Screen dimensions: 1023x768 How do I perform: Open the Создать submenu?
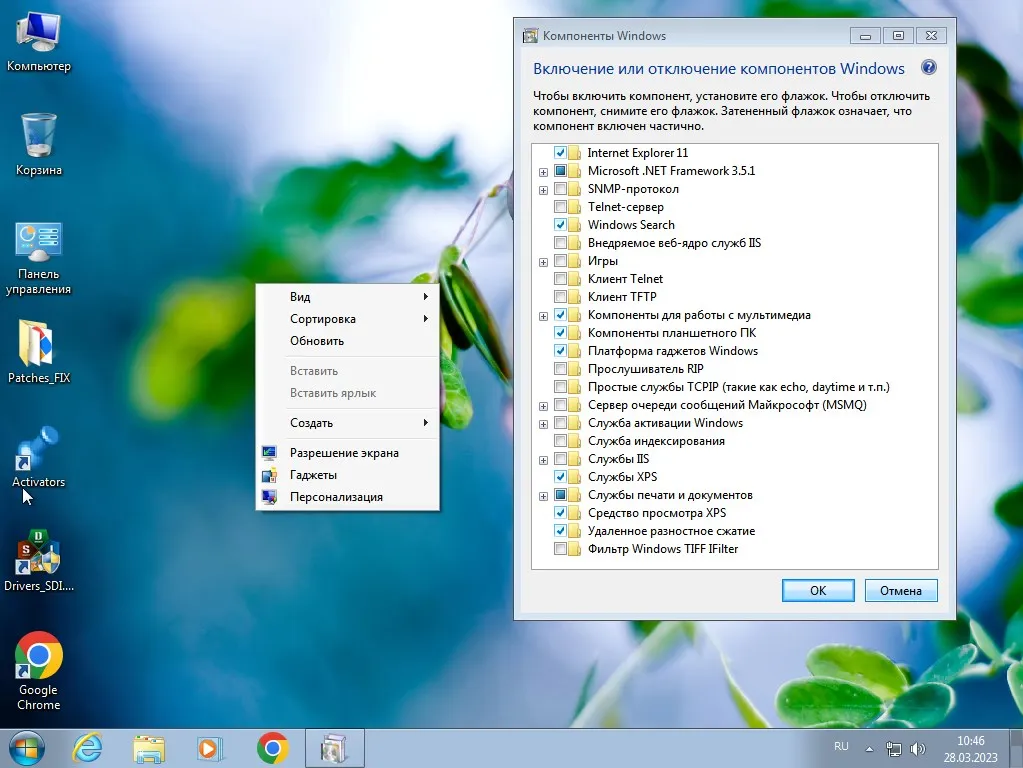coord(348,423)
